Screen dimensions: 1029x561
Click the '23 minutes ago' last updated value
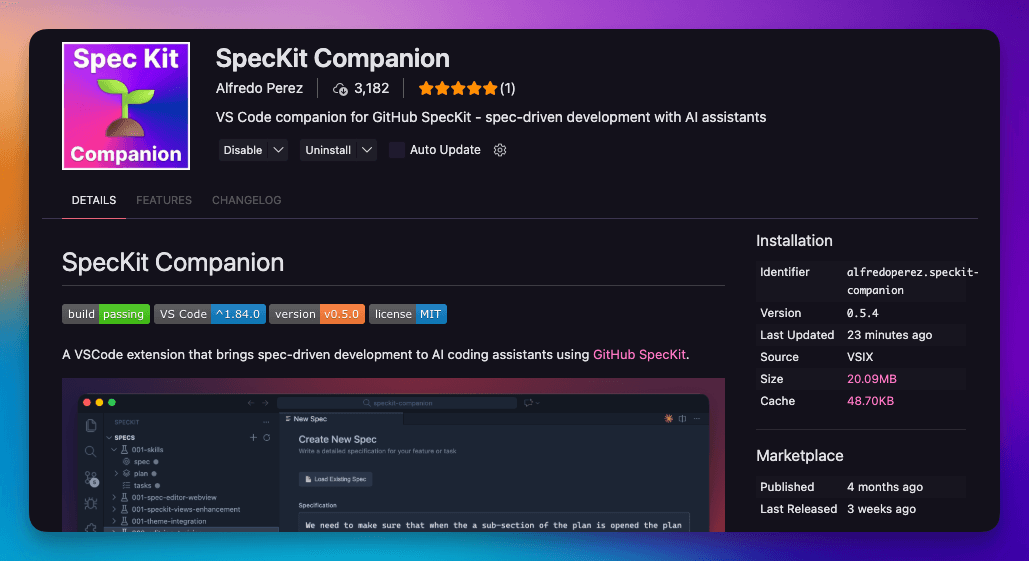[x=889, y=335]
